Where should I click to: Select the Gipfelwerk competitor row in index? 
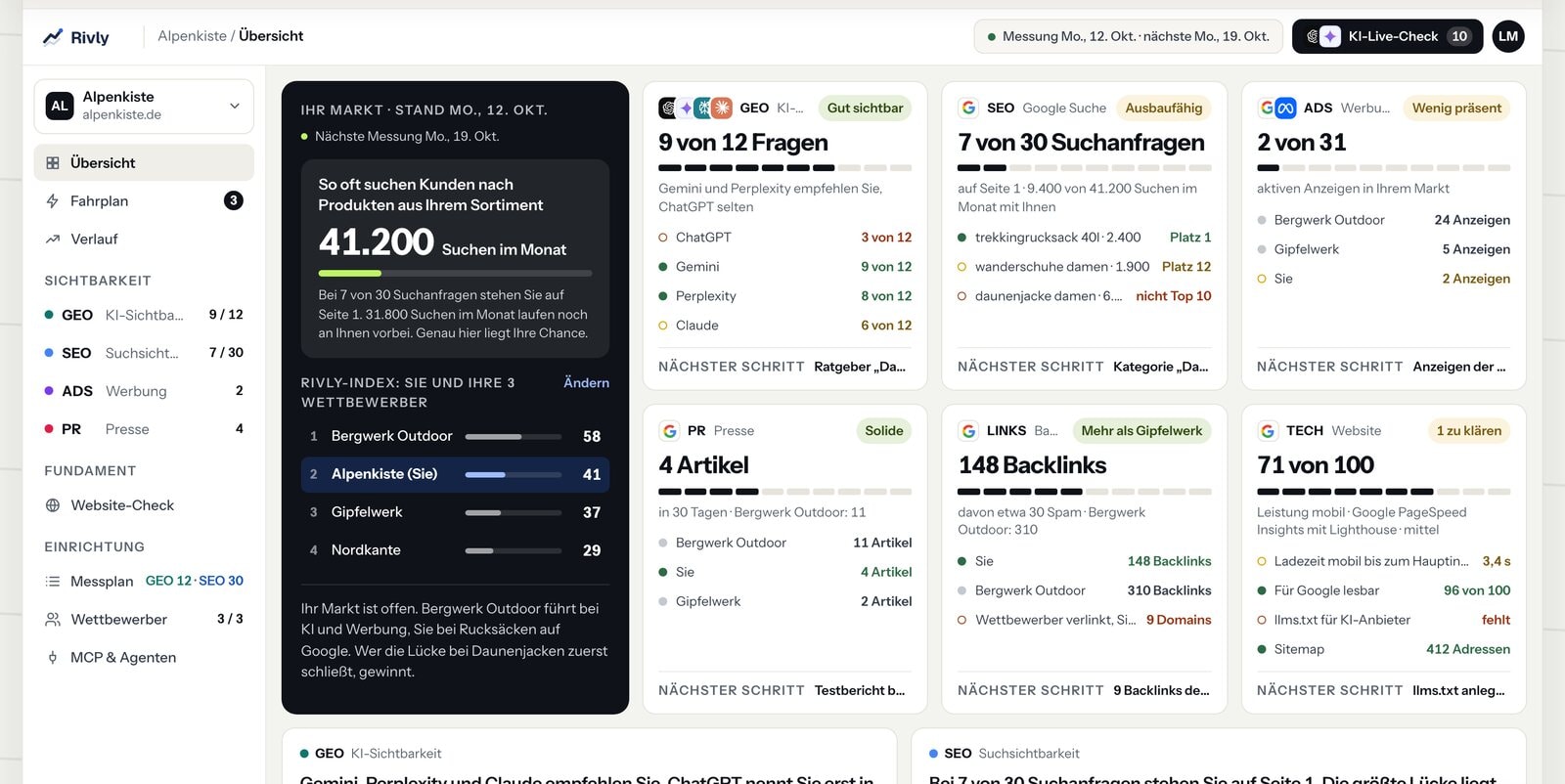point(455,512)
